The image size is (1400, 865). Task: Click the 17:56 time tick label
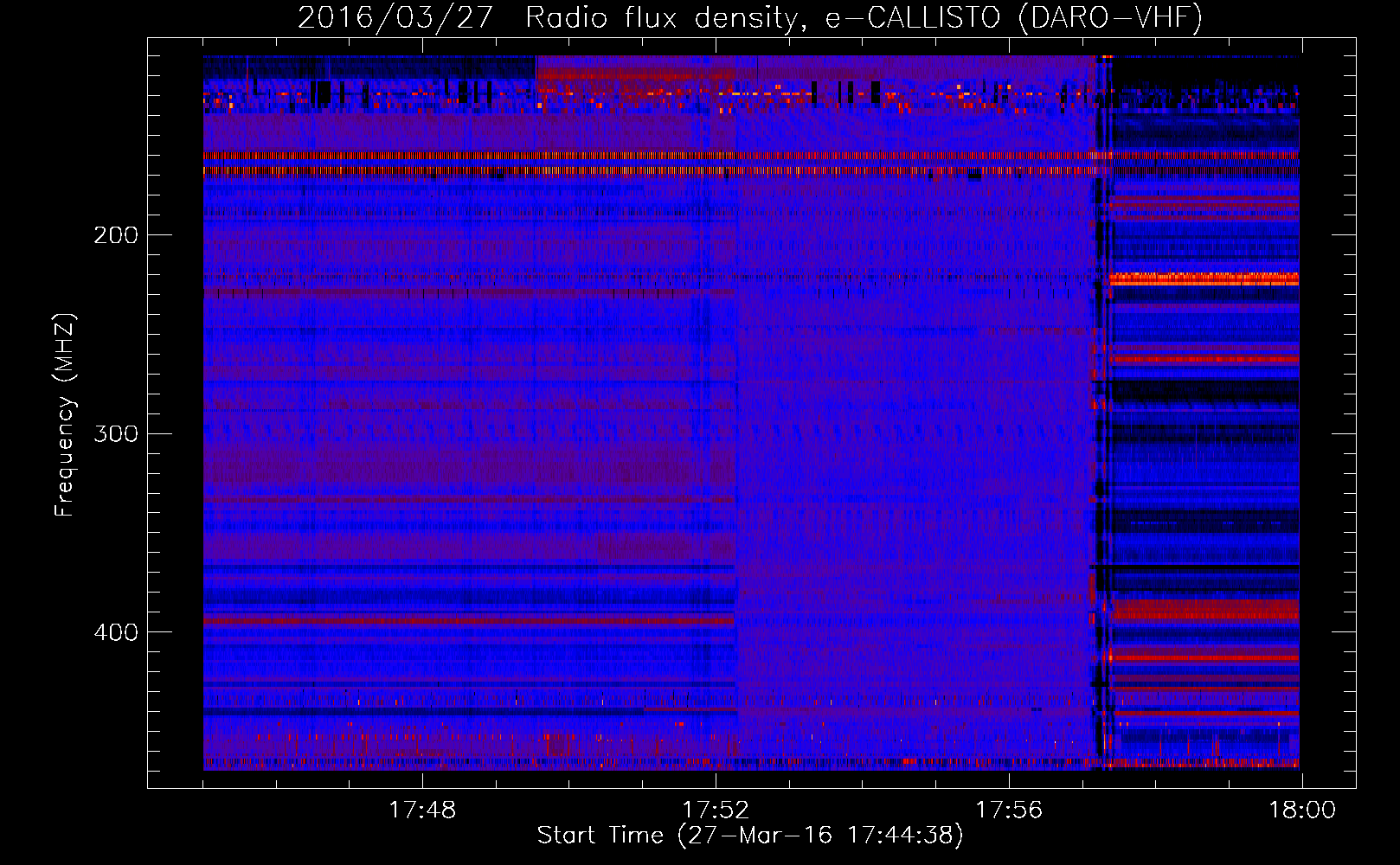pos(1009,811)
